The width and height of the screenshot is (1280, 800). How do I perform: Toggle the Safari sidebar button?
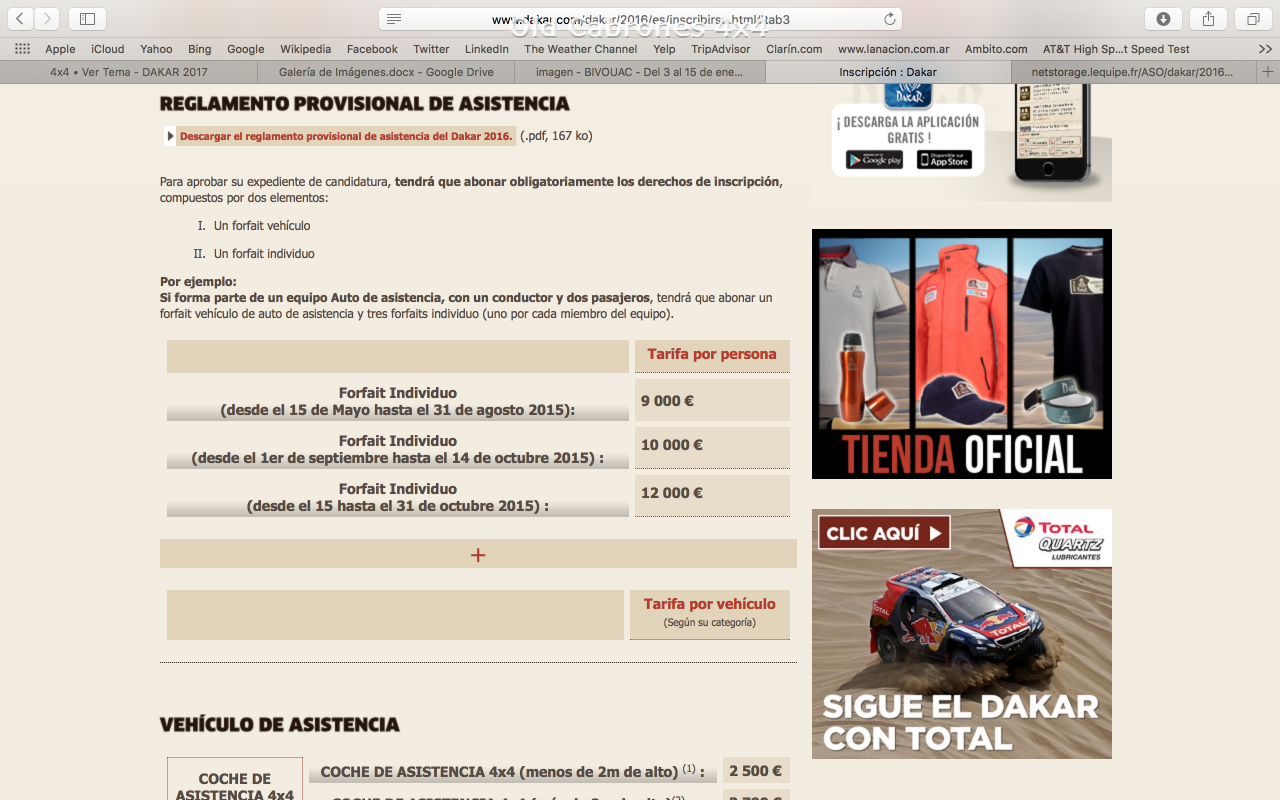(87, 19)
